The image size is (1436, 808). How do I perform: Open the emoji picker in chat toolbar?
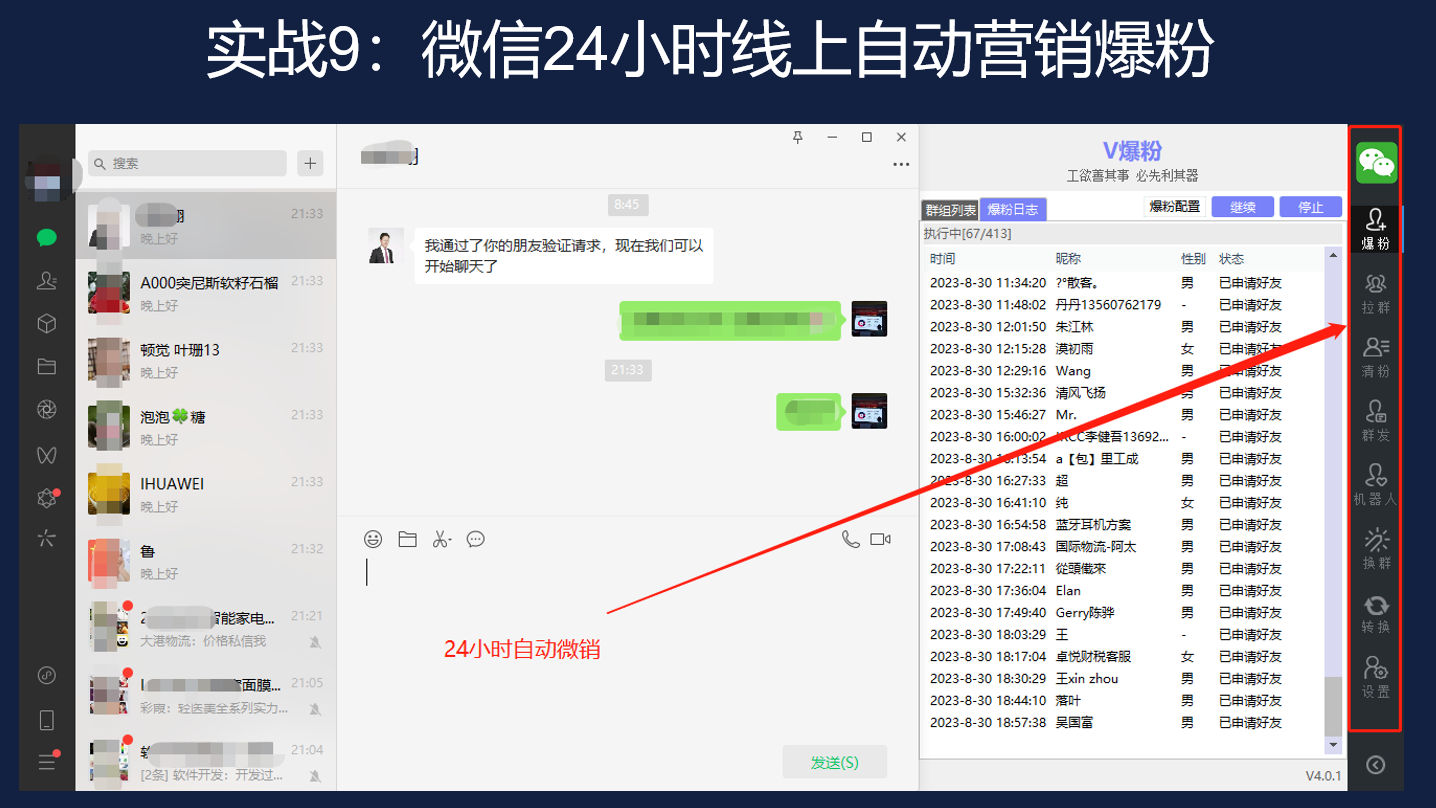tap(373, 539)
